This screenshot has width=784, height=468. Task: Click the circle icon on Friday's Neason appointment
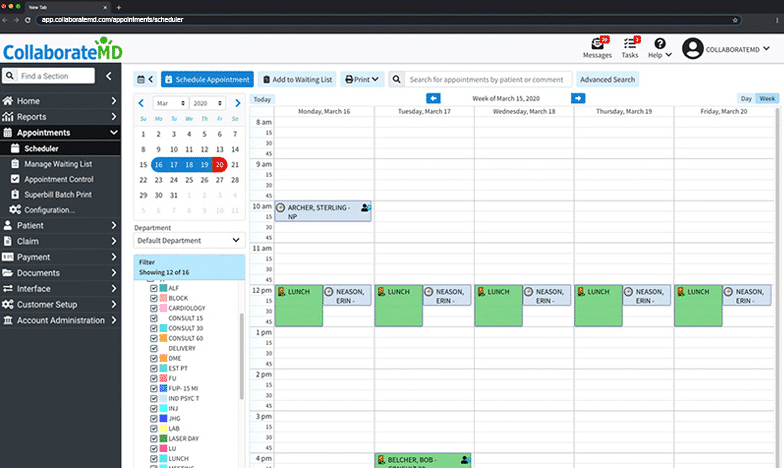pyautogui.click(x=728, y=292)
